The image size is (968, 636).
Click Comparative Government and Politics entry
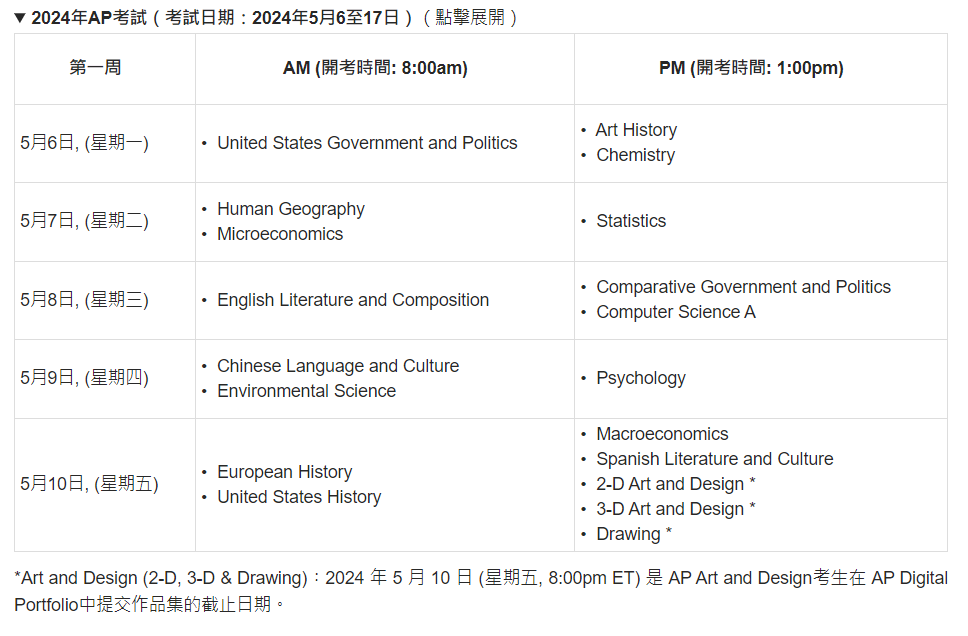(743, 287)
